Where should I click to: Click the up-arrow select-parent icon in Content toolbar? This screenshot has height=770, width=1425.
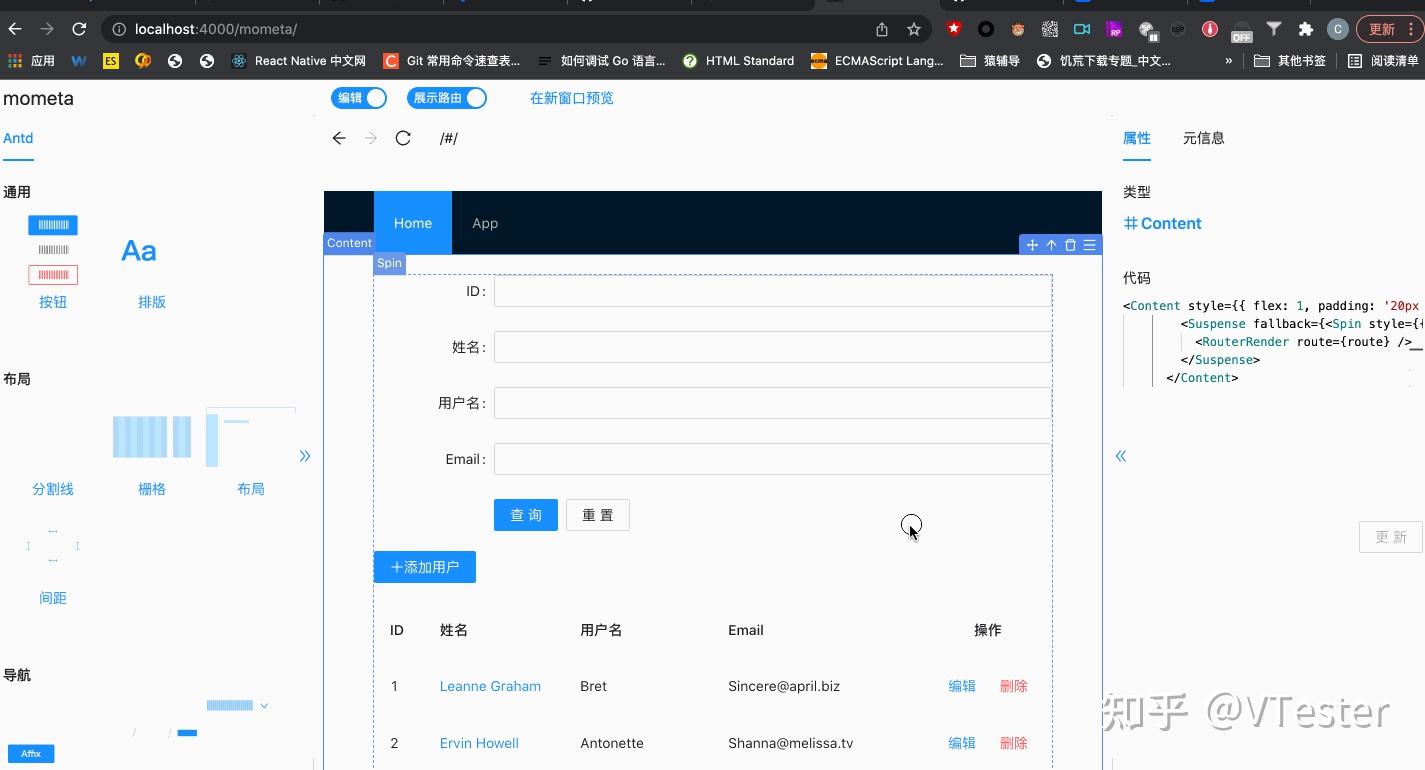(1051, 244)
